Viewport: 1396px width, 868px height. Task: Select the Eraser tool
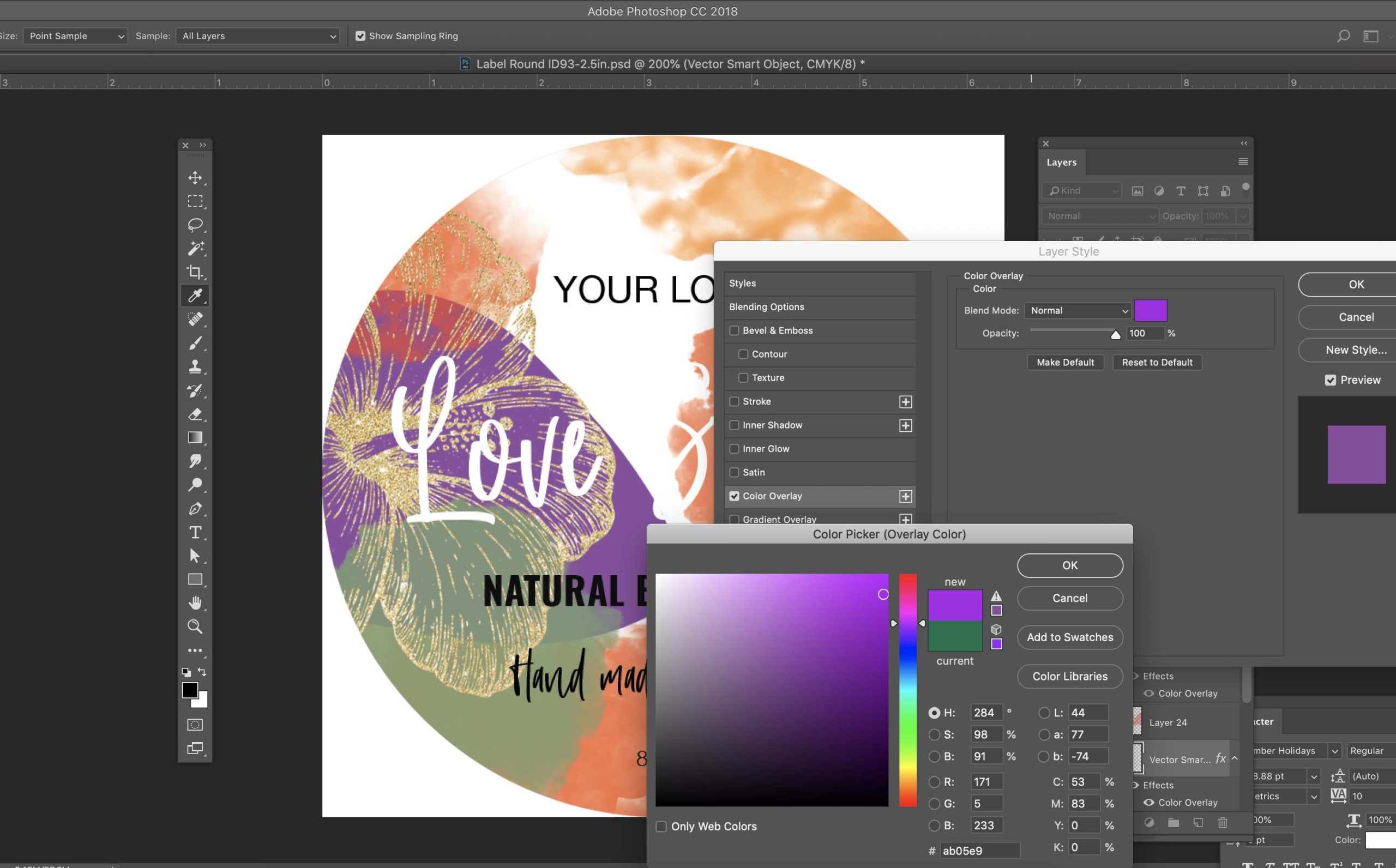pyautogui.click(x=195, y=414)
